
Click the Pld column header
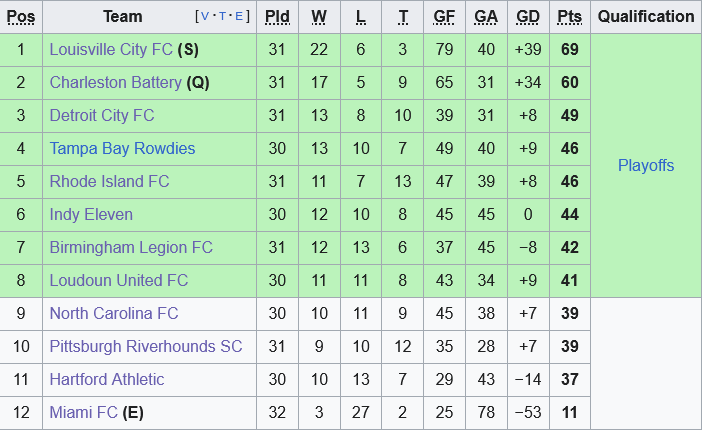coord(276,16)
